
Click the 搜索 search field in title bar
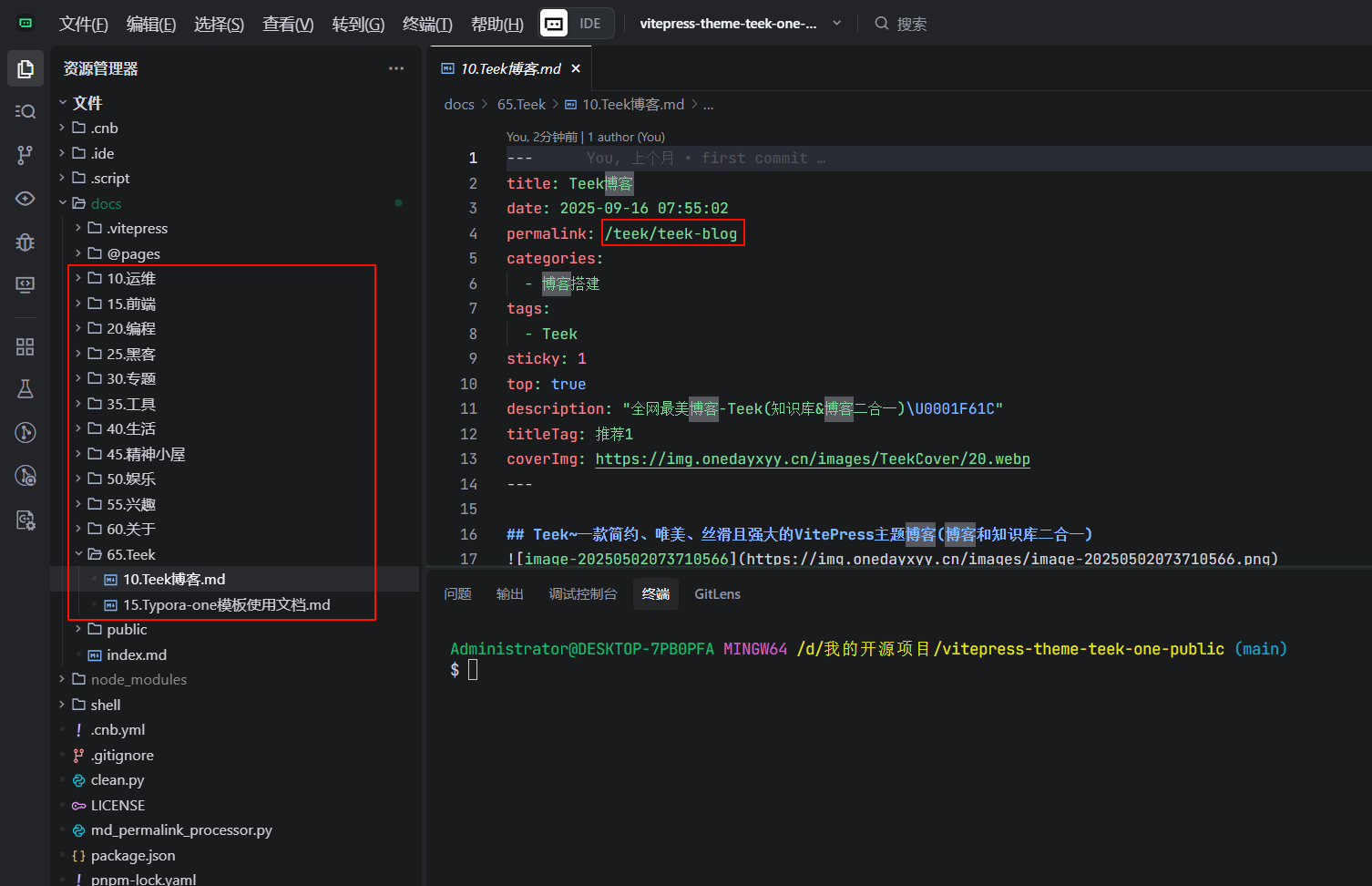(911, 24)
